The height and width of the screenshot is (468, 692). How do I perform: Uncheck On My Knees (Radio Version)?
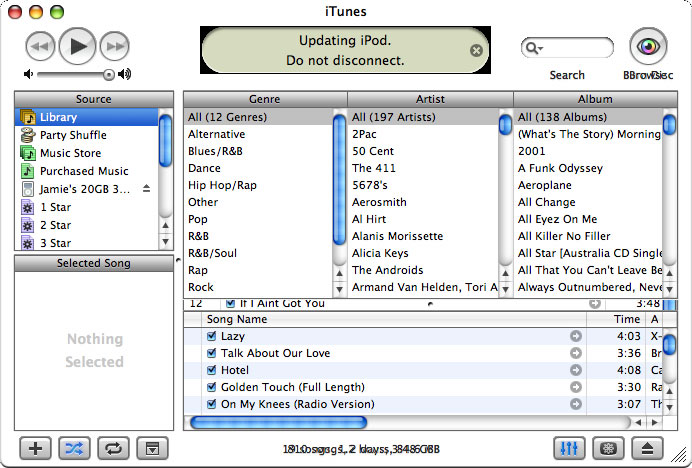click(x=212, y=404)
